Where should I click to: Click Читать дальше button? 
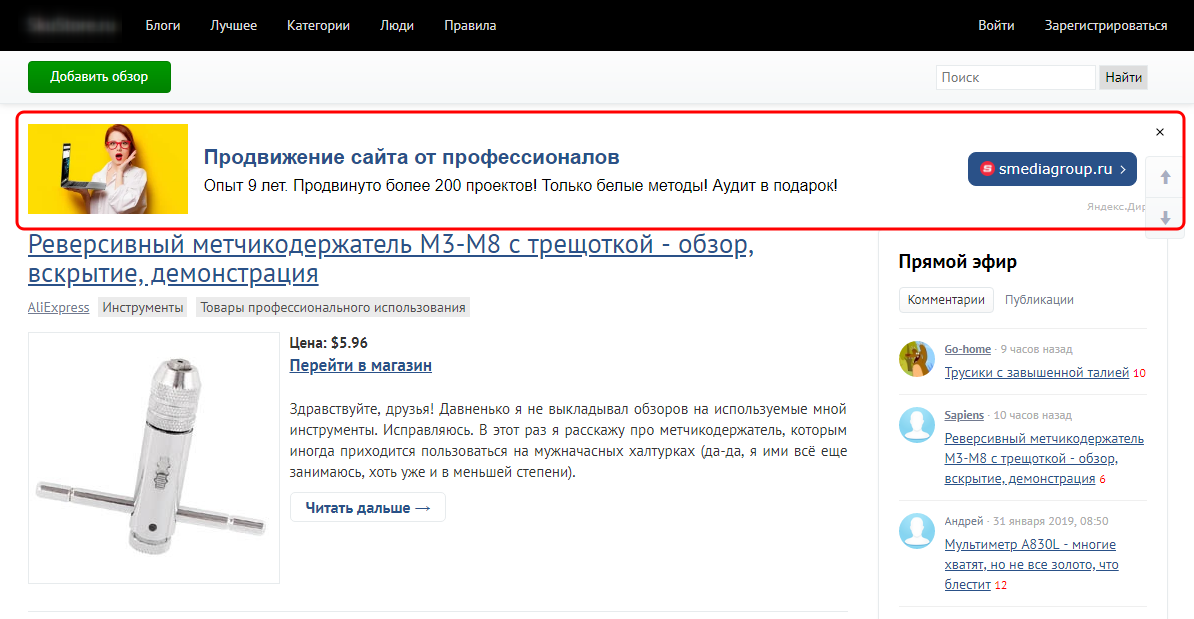368,508
